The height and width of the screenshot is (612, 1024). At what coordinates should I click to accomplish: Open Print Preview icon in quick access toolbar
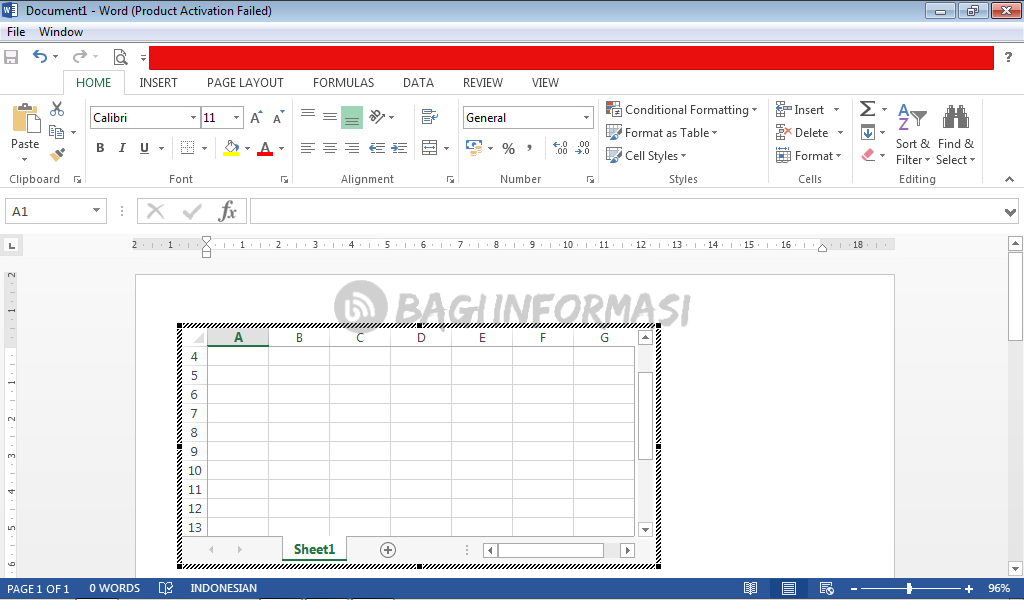[120, 57]
